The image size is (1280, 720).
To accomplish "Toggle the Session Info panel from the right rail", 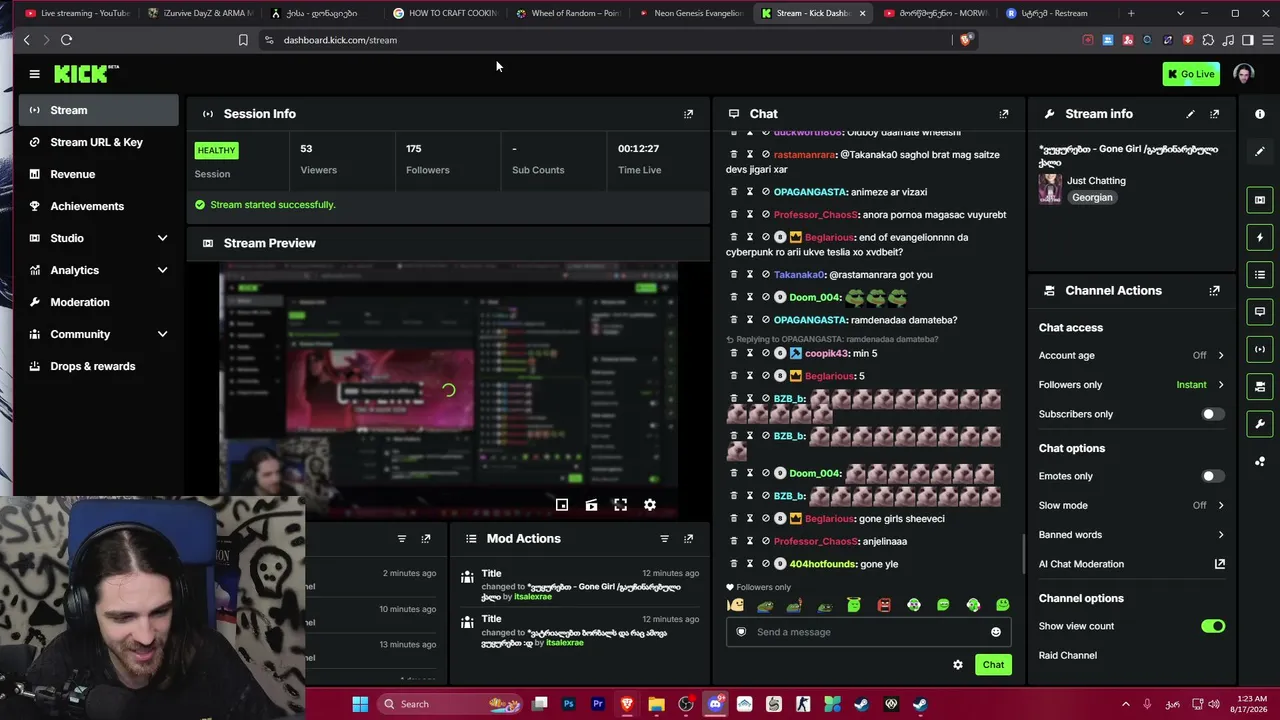I will point(1260,349).
